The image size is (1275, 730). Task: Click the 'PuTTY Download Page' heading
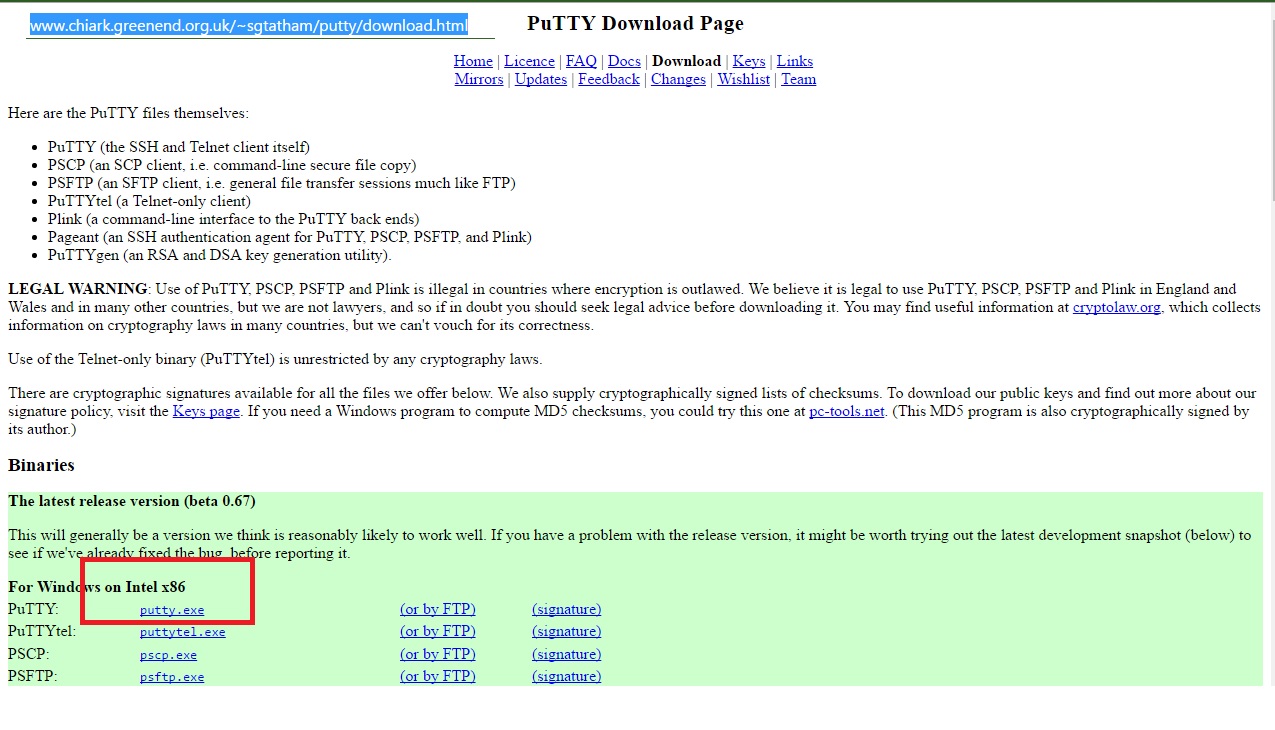pyautogui.click(x=635, y=23)
